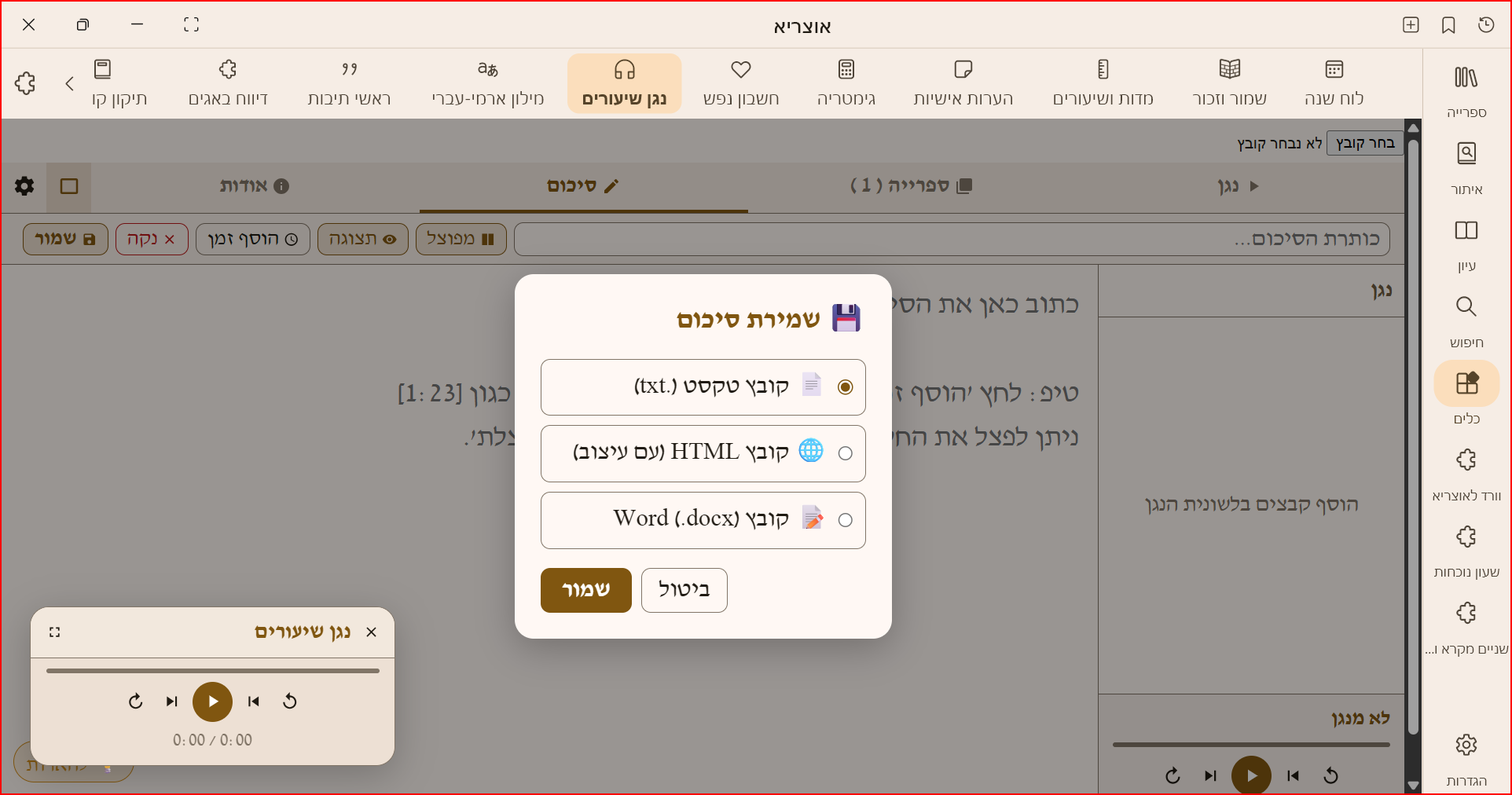
Task: Open שעון נוכחות plugin in sidebar
Action: (1466, 551)
